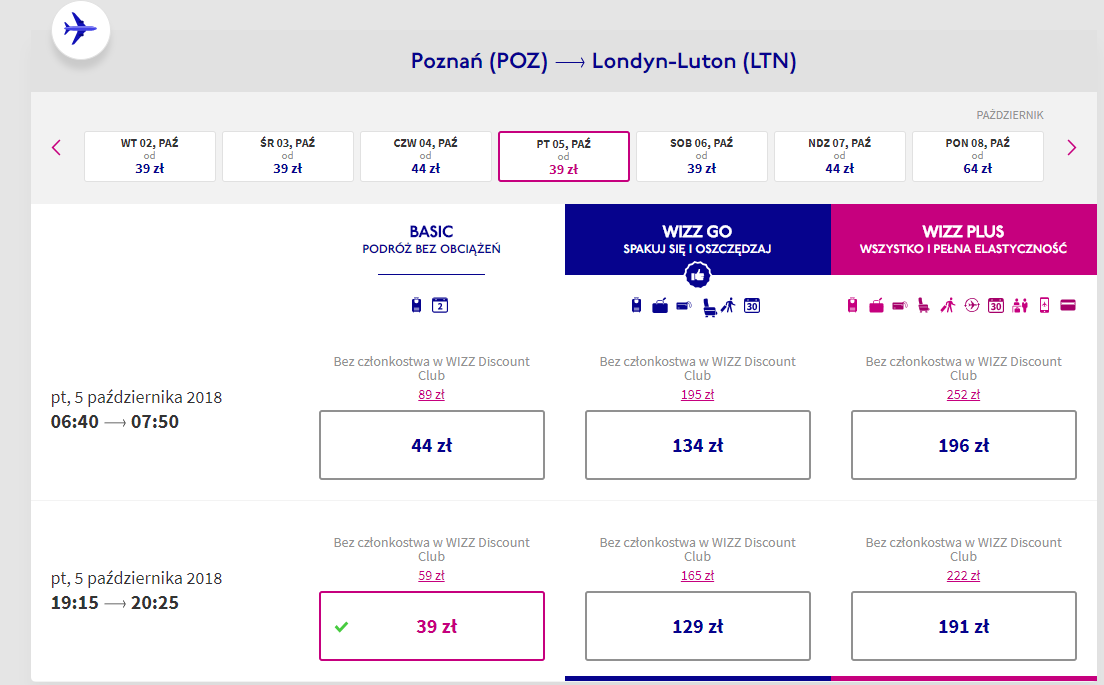Click the pink airplane circle icon under WIZZ PLUS
1104x685 pixels.
[972, 305]
